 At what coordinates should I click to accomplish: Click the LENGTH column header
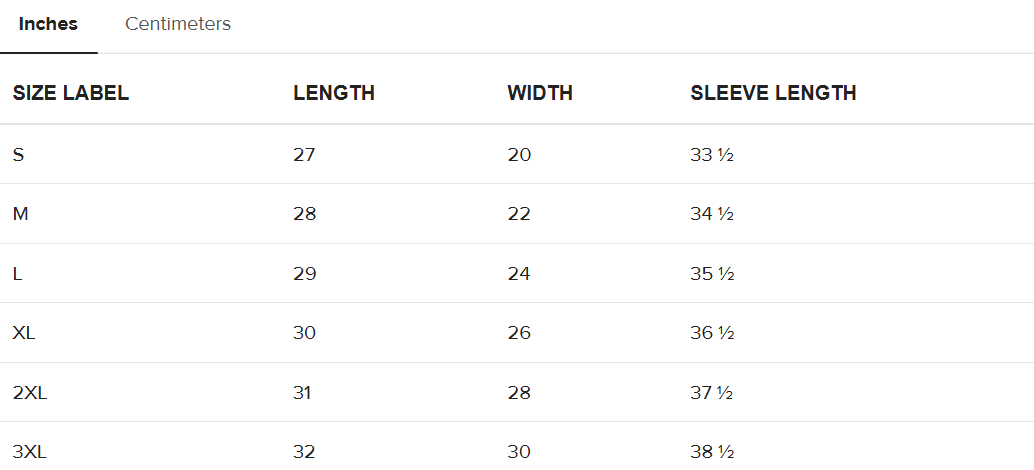[334, 93]
